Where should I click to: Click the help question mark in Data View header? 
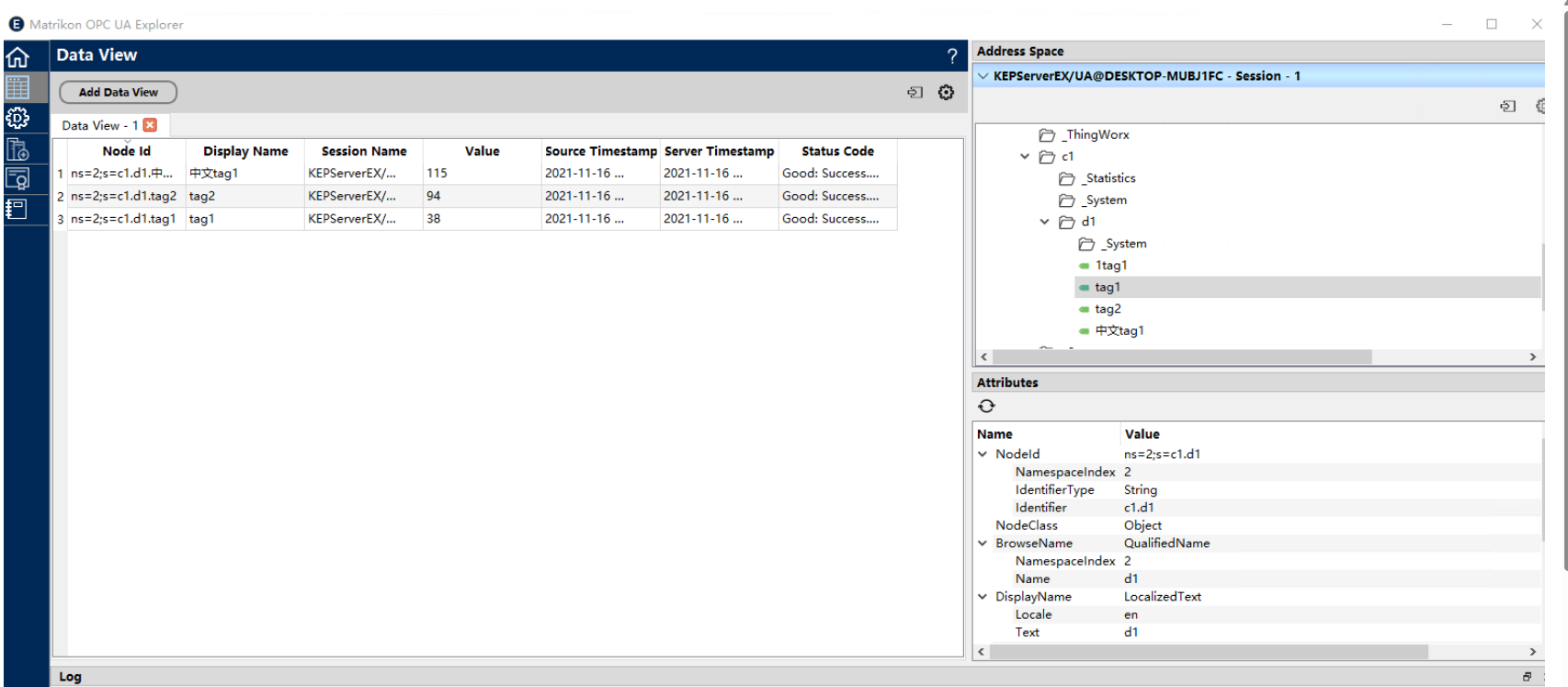pyautogui.click(x=952, y=56)
